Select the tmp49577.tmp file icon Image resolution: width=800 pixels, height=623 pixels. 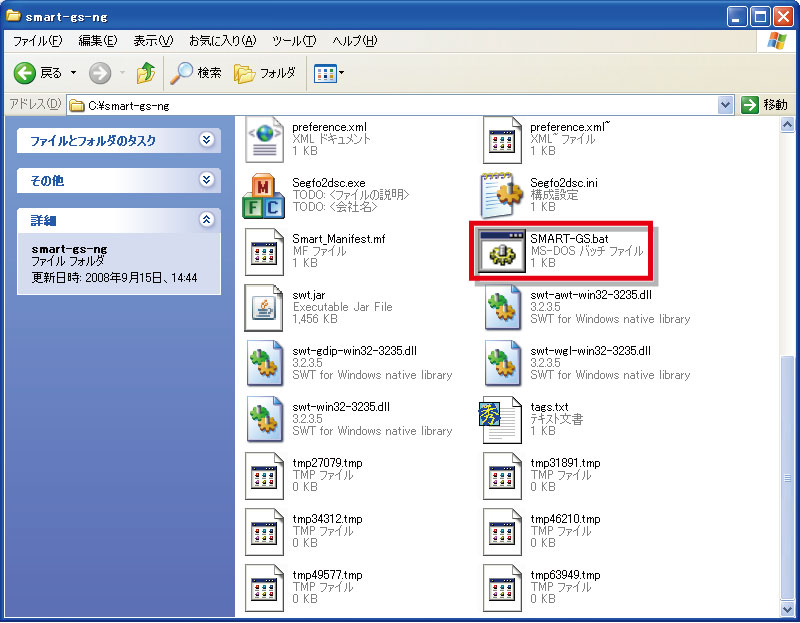tap(264, 588)
